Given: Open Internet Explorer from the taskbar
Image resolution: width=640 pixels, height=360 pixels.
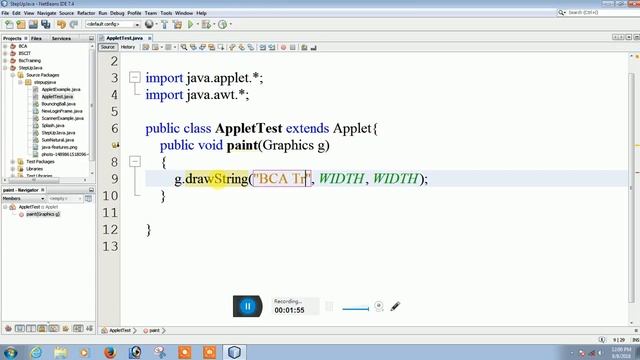Looking at the screenshot, I should 36,352.
